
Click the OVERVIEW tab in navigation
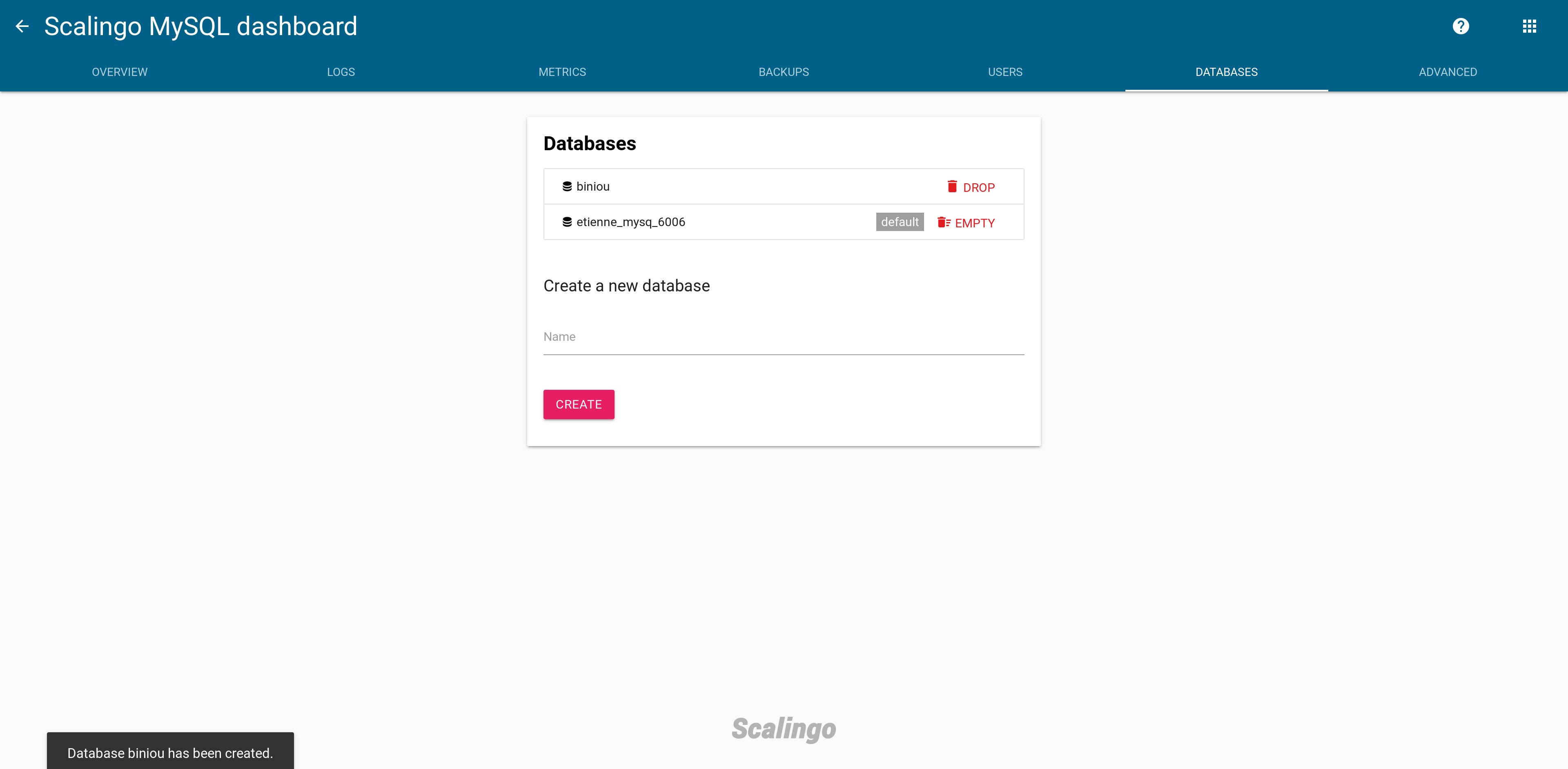[119, 71]
